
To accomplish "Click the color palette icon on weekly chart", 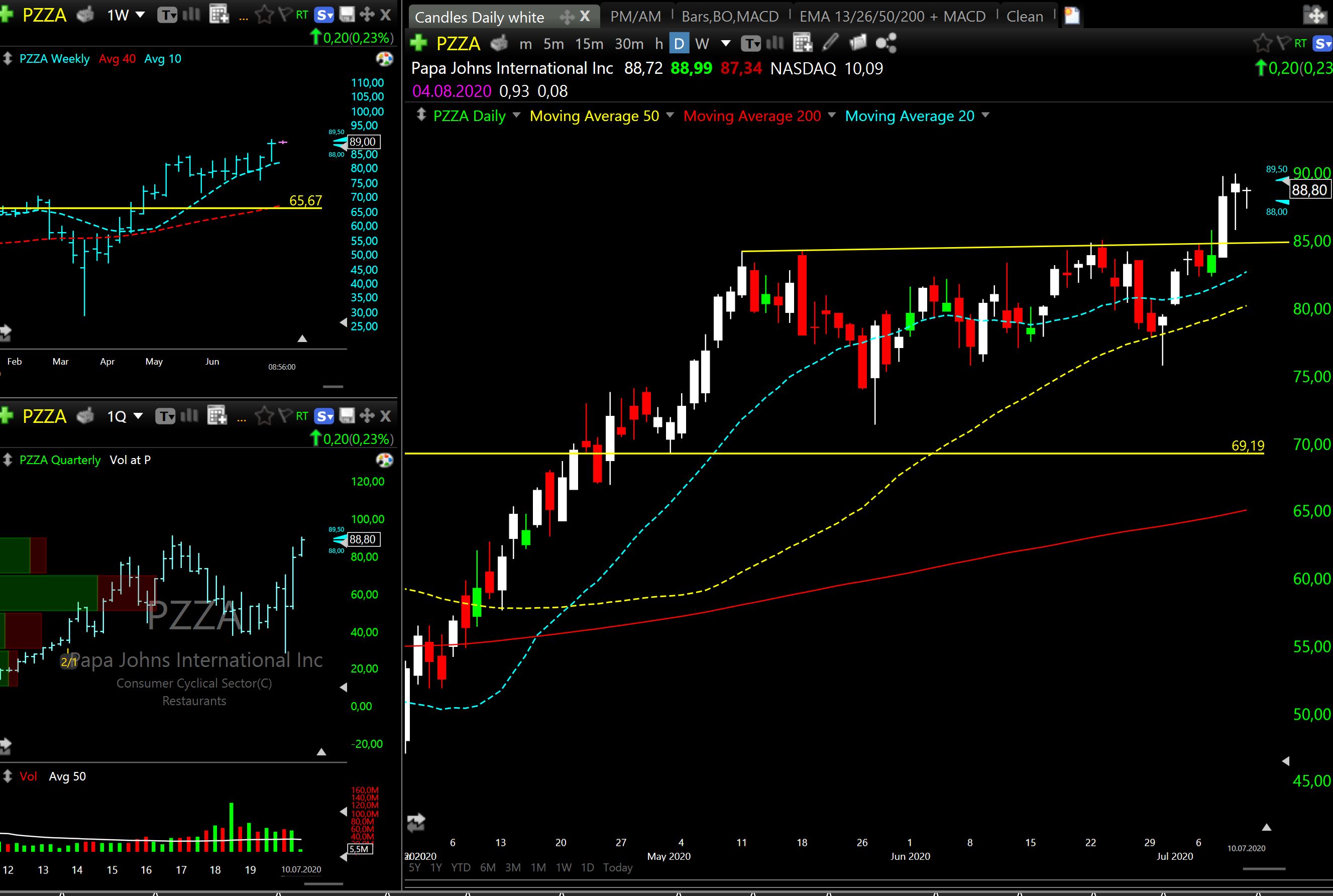I will 385,59.
